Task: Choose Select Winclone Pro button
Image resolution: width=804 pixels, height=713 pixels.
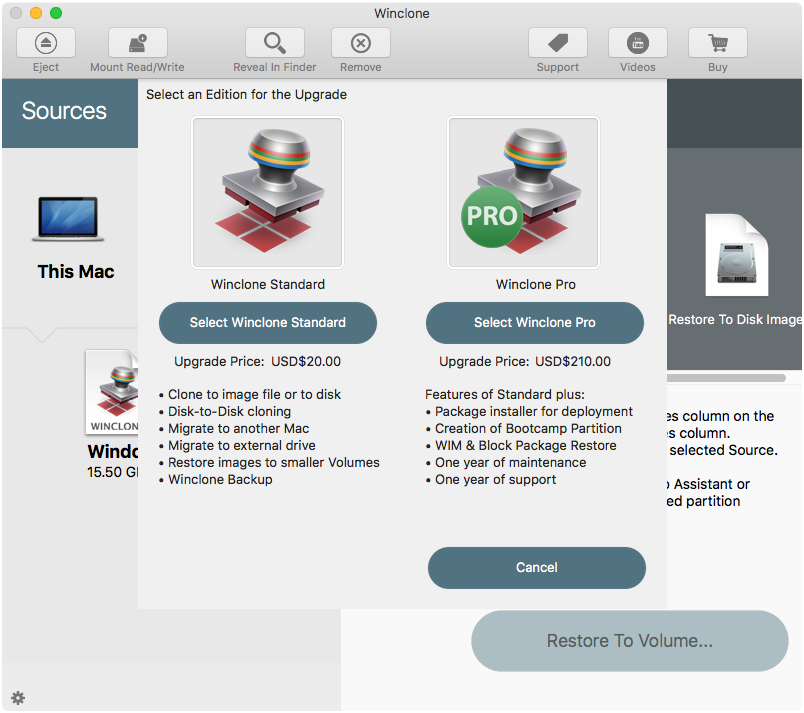Action: (535, 322)
